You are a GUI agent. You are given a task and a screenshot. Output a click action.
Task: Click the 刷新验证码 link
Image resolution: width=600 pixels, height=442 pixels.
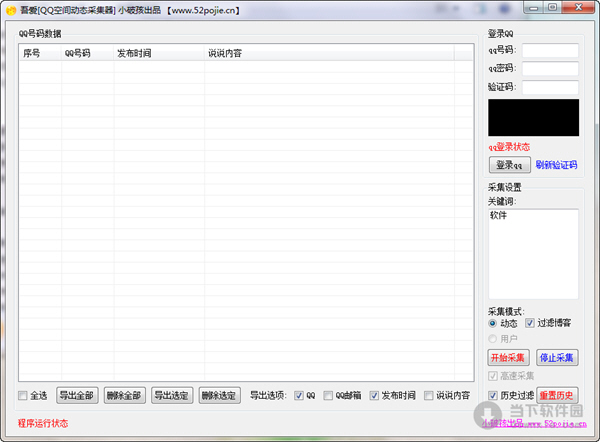click(556, 165)
